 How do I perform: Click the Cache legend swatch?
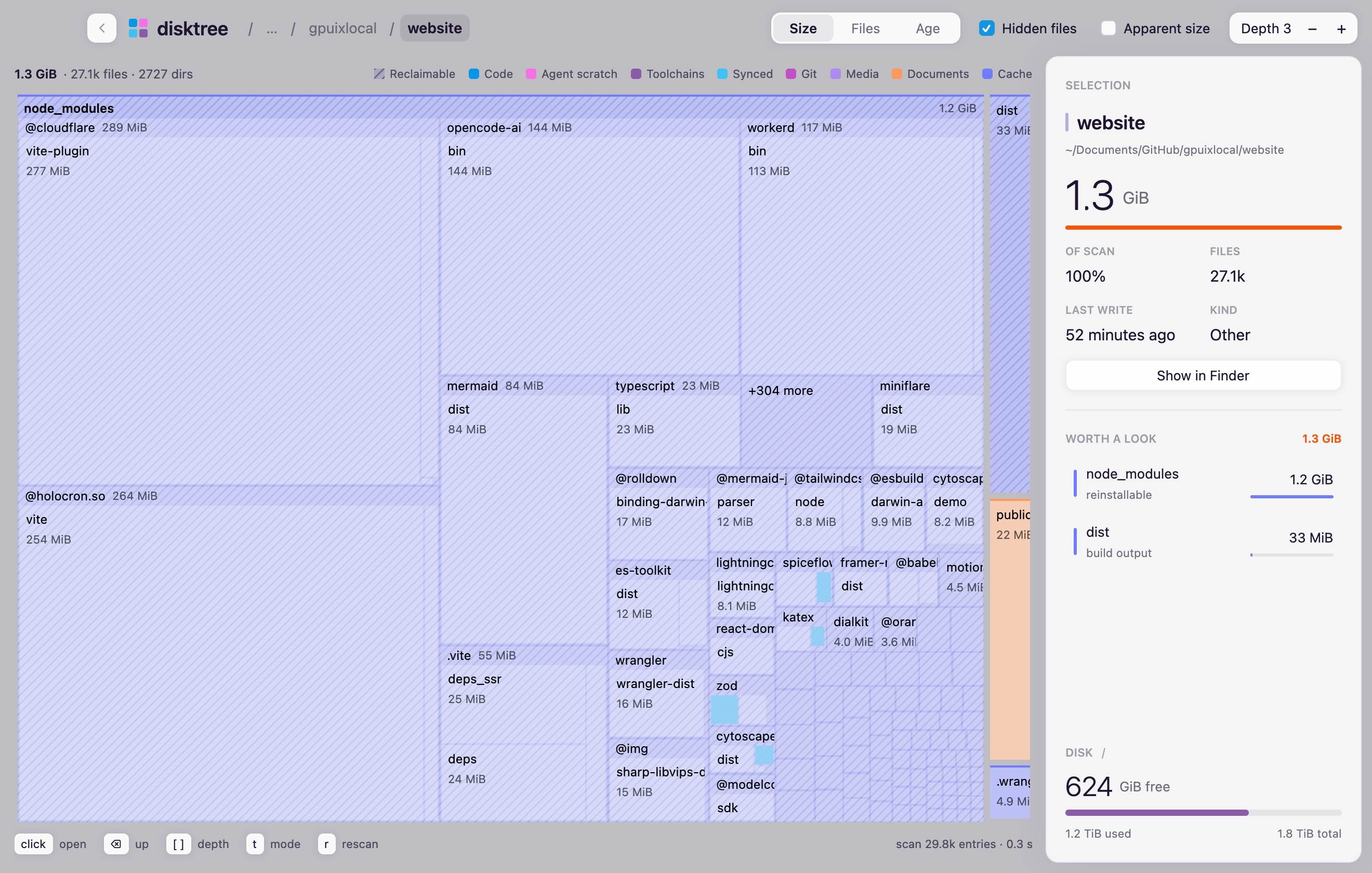tap(987, 73)
